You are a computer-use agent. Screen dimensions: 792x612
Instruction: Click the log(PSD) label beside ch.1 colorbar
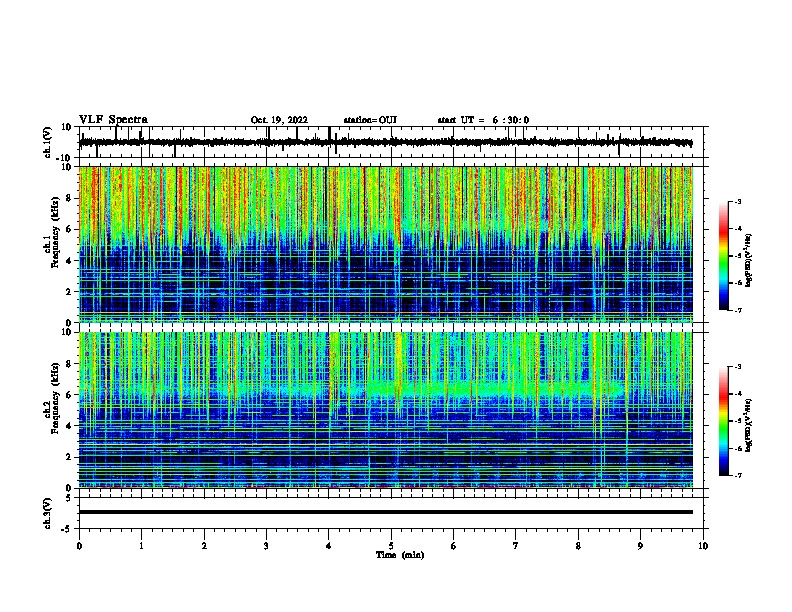pos(749,260)
